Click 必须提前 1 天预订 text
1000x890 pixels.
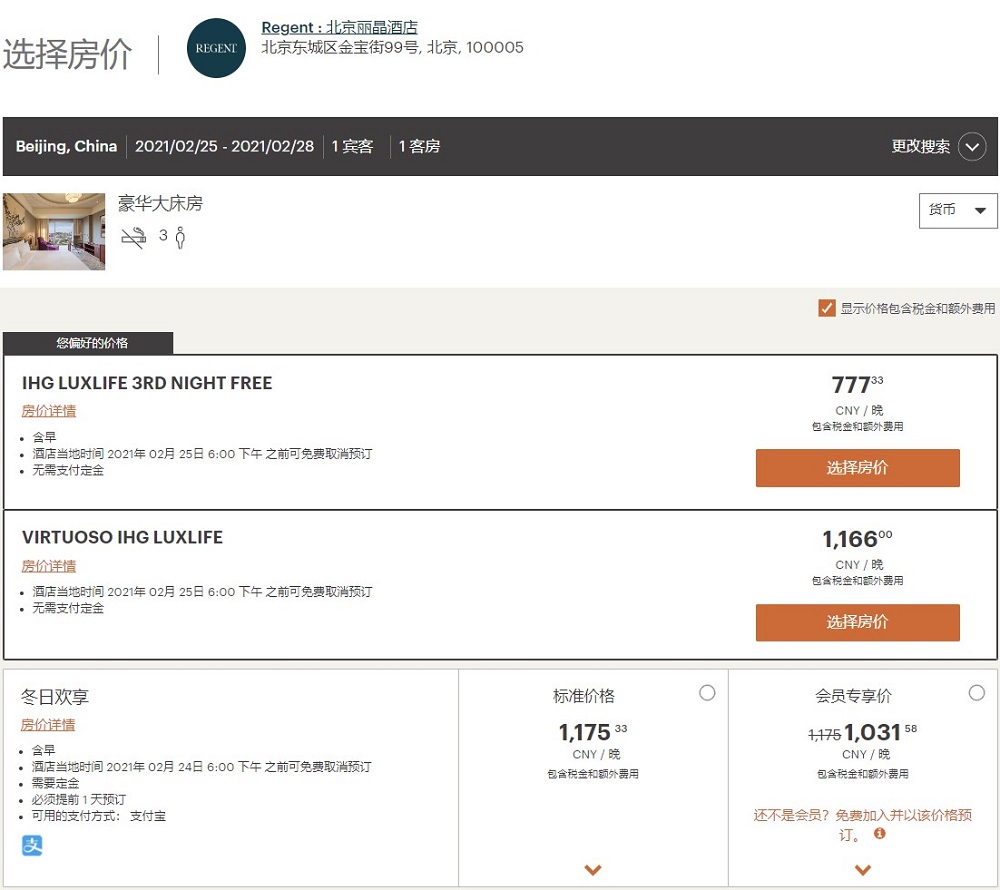79,799
